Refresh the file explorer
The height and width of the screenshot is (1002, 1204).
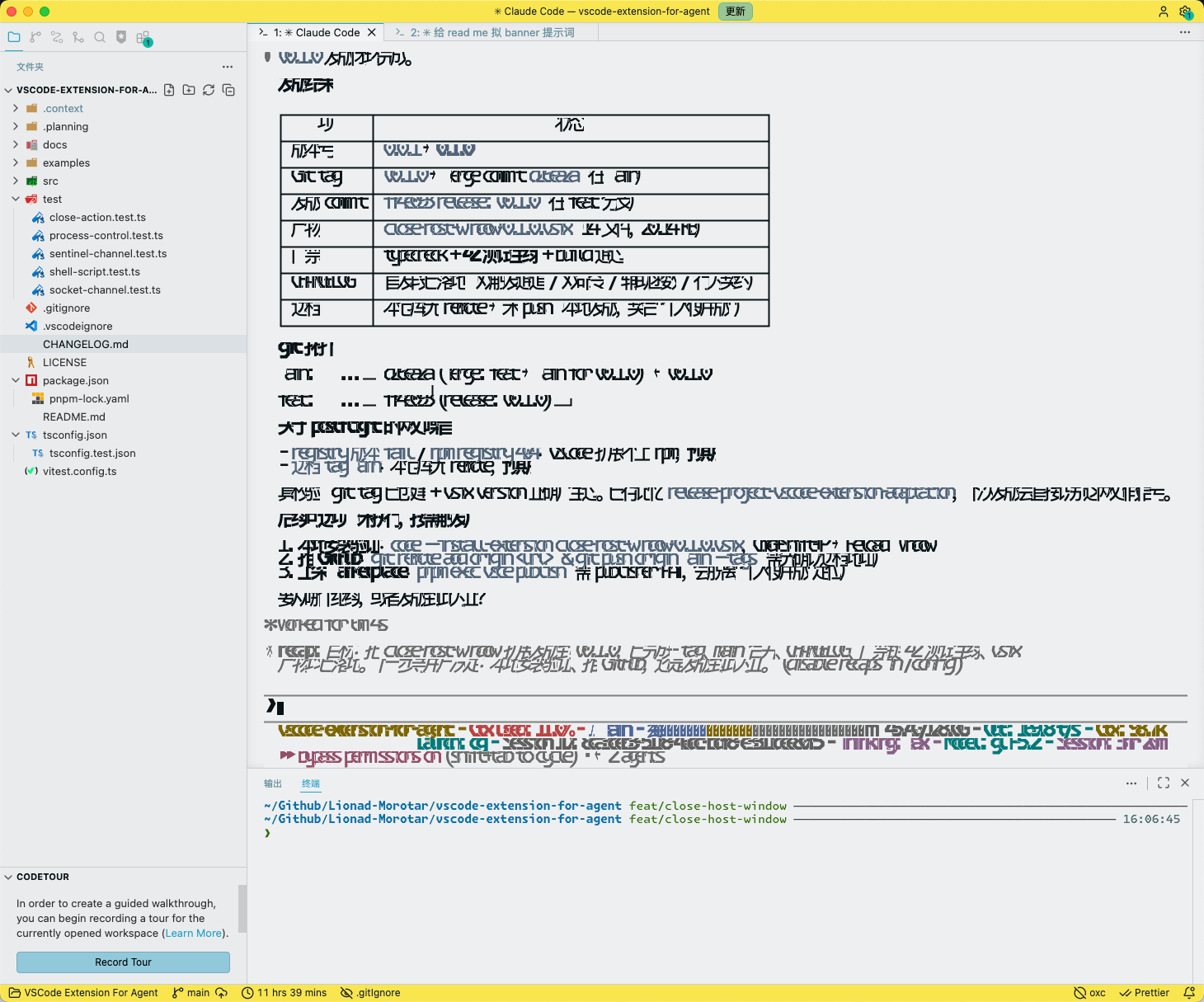209,90
